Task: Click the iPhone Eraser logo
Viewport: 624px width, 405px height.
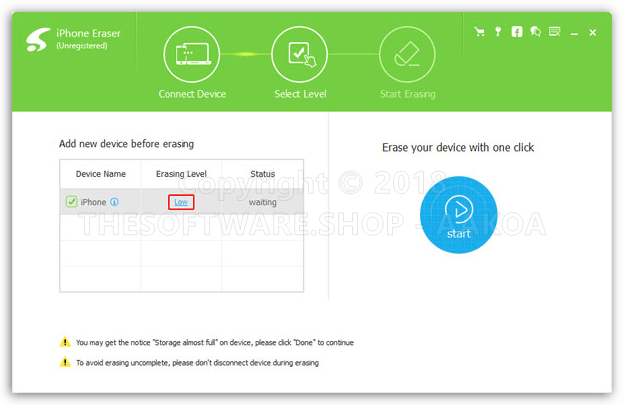Action: coord(38,39)
